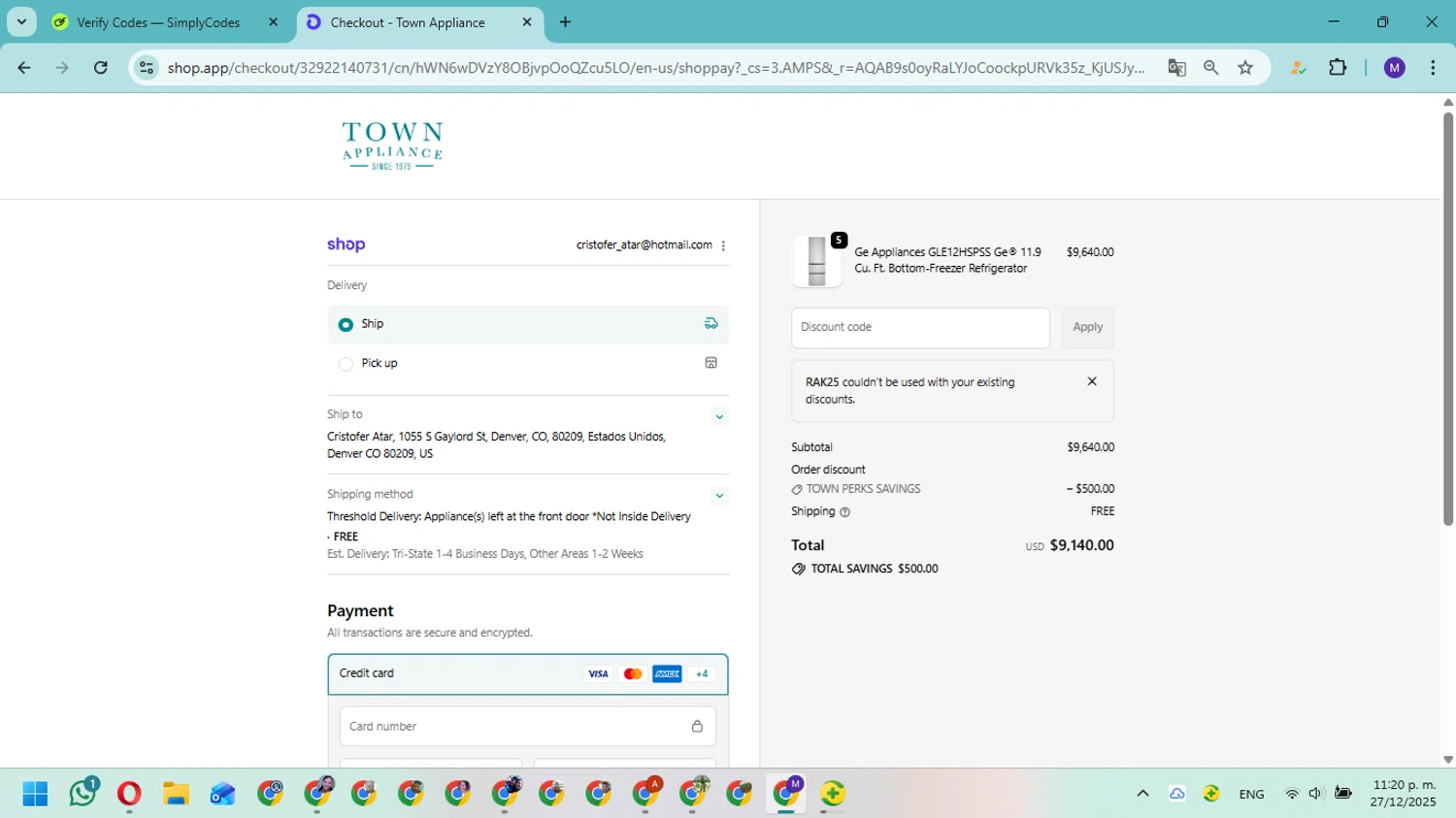Screen dimensions: 1456x818
Task: Dismiss the RAK25 discount error message
Action: click(1092, 381)
